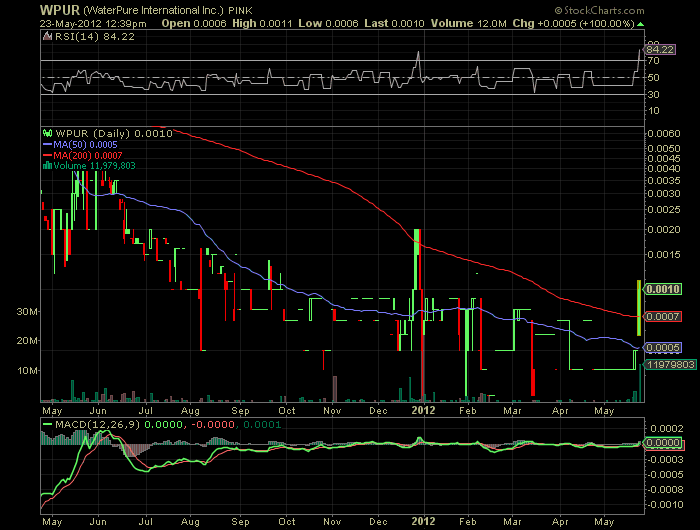Click the MACD(12,26,9) legend label
Screen dimensions: 700x530
click(97, 424)
